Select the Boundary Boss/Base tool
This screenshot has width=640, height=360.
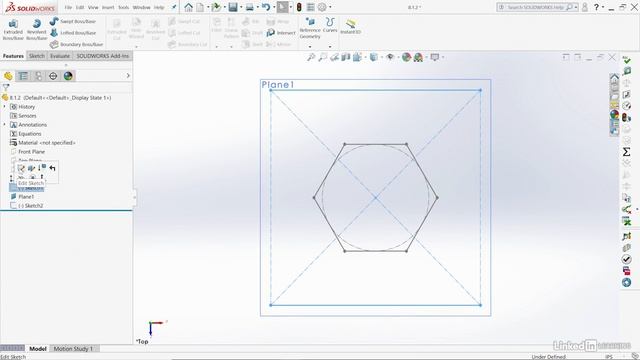pos(76,44)
